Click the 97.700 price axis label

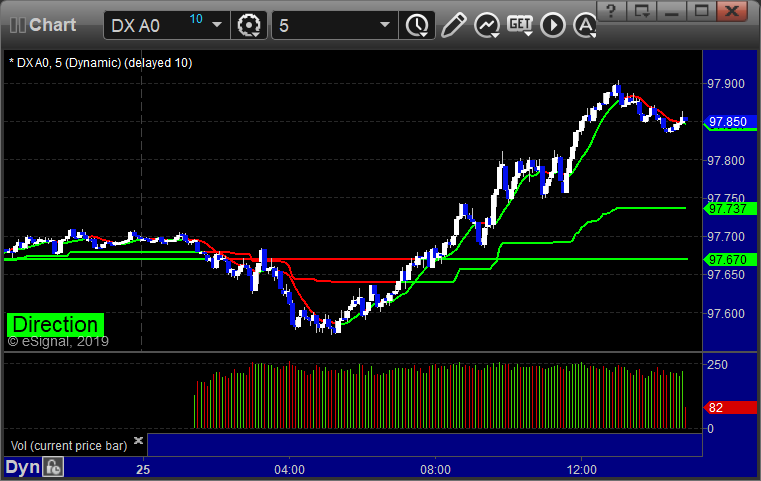tap(726, 236)
